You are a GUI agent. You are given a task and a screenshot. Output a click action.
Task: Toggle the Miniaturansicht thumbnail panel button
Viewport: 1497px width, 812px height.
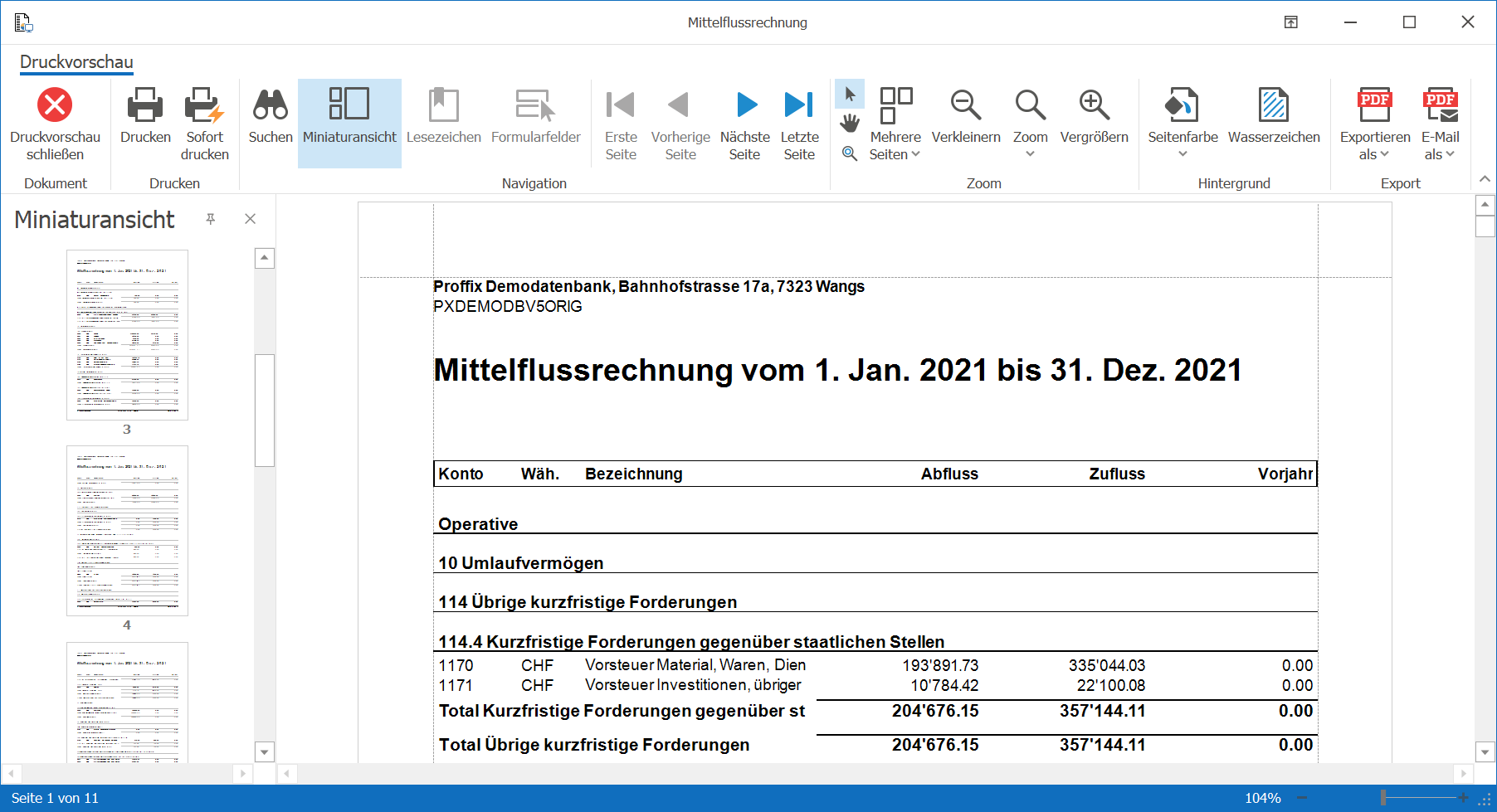(x=349, y=124)
